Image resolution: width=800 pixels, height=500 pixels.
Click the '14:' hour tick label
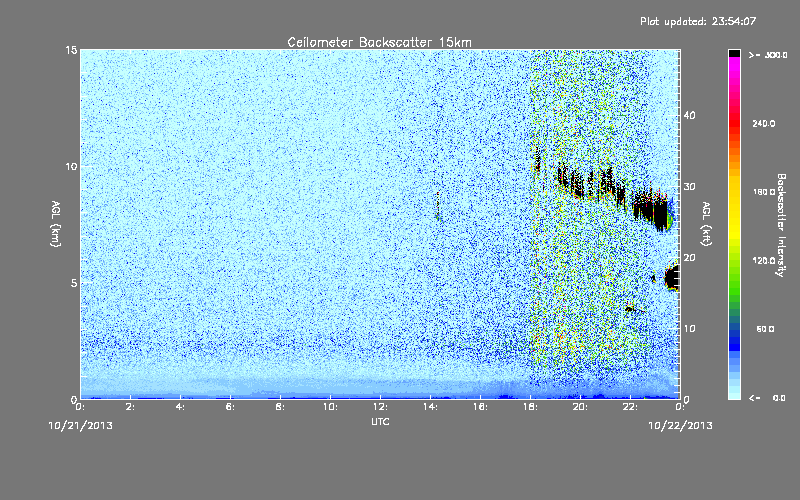pyautogui.click(x=430, y=407)
